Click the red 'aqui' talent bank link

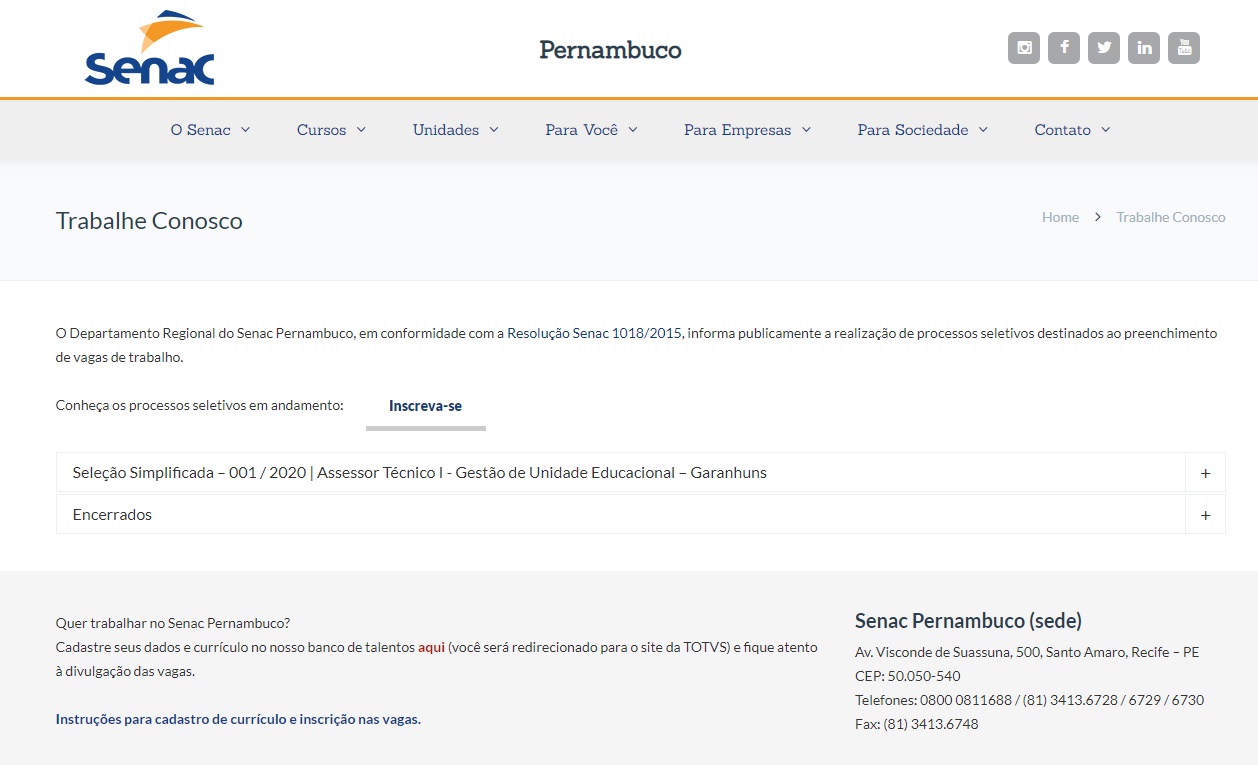(431, 647)
